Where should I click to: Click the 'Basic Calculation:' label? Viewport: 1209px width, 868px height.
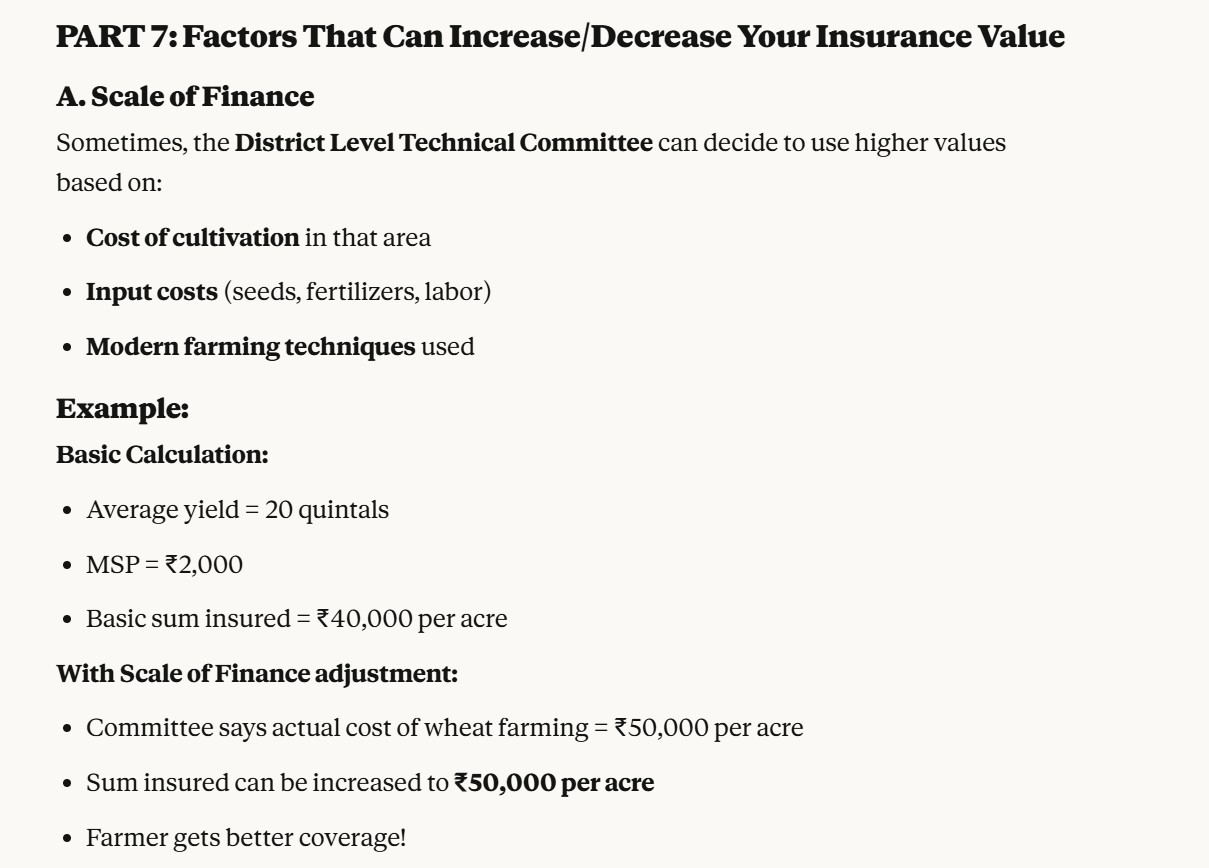pos(162,455)
